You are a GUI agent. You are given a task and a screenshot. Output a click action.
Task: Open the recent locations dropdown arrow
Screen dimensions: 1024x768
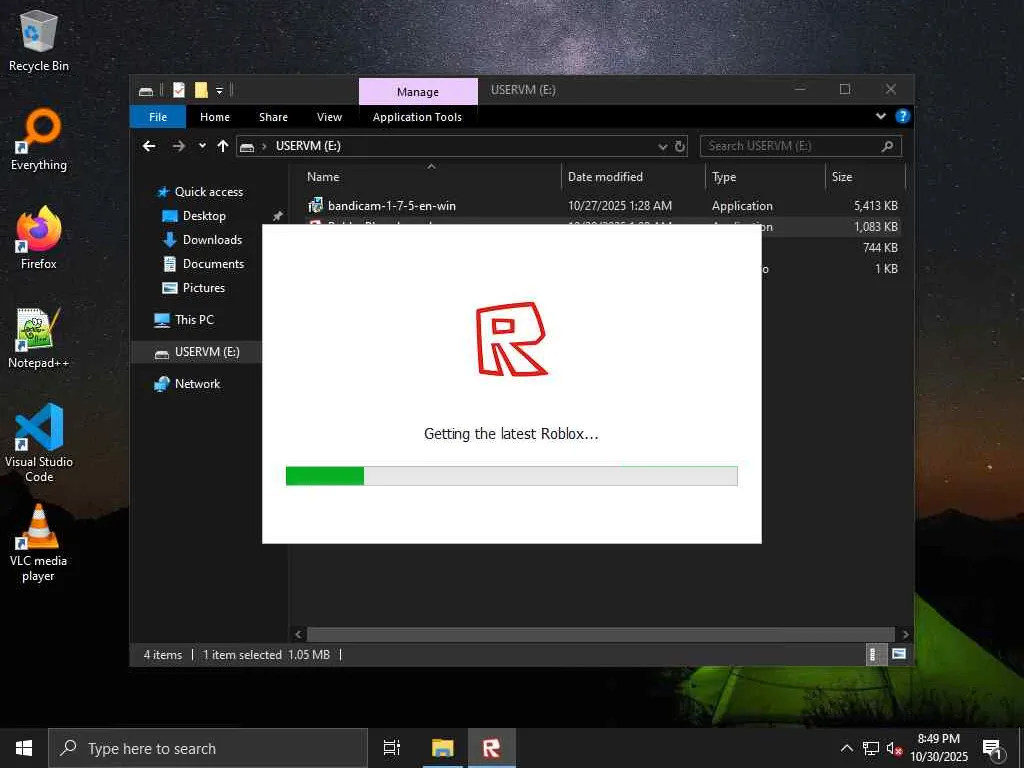(x=202, y=146)
